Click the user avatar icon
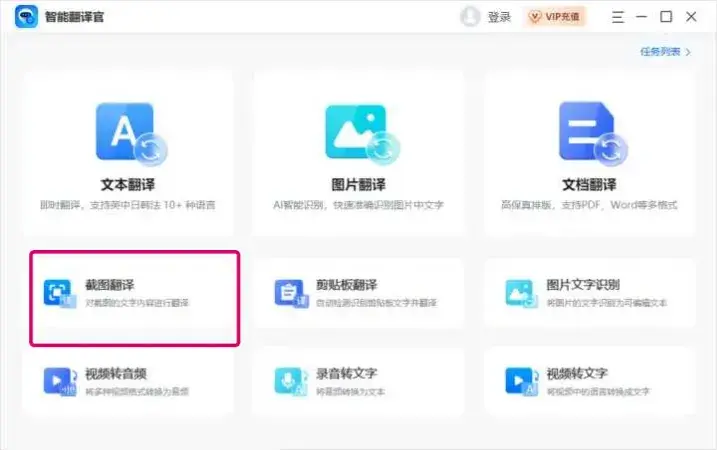The height and width of the screenshot is (451, 720). (470, 17)
